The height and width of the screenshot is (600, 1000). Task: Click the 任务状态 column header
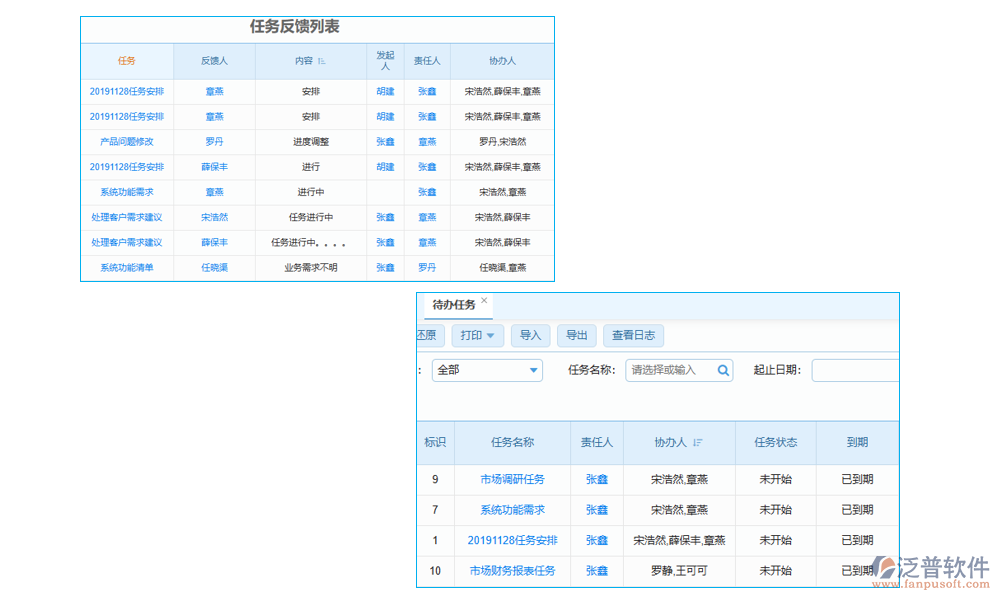(x=776, y=443)
